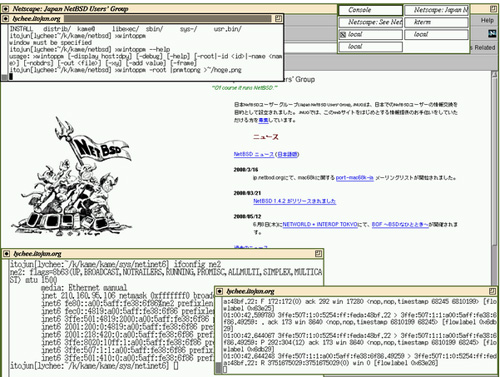Screen dimensions: 500x377
Task: Click the Netscape N logo icon
Action: click(x=492, y=33)
